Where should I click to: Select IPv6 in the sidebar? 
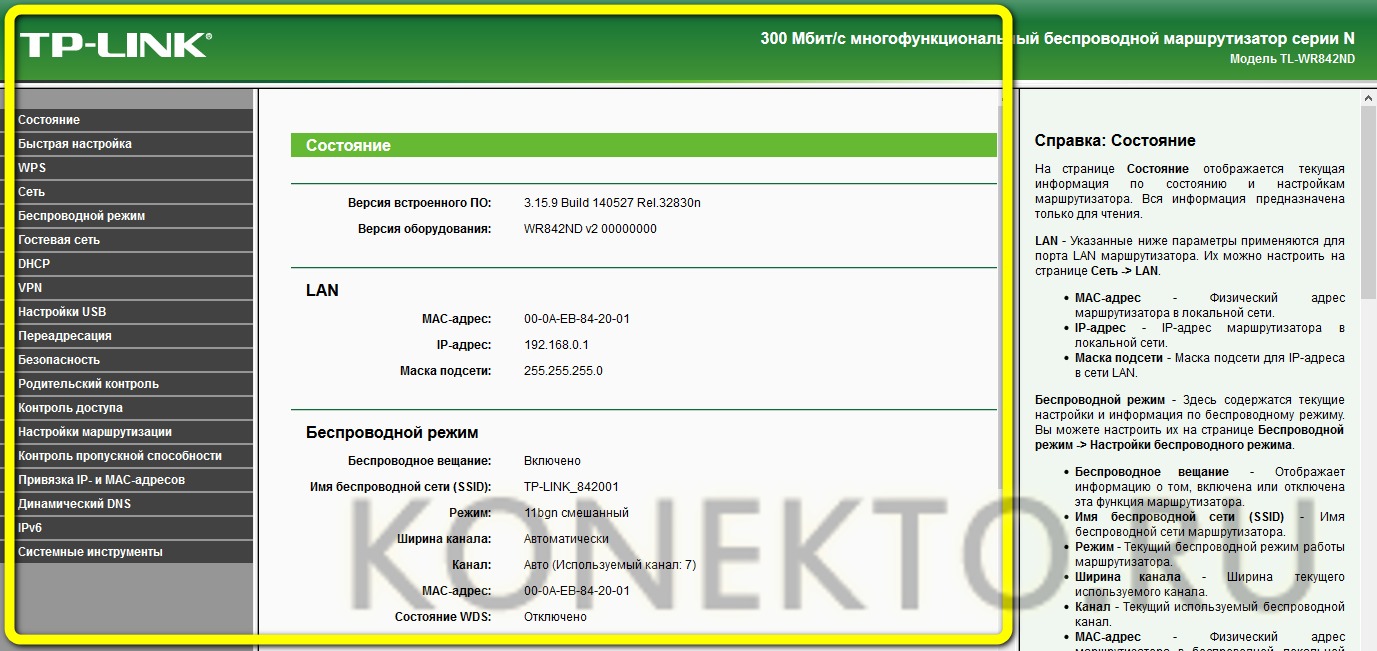click(x=126, y=528)
